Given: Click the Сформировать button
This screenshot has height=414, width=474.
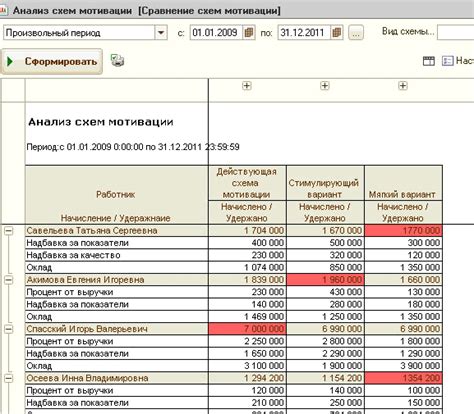Looking at the screenshot, I should pyautogui.click(x=52, y=62).
